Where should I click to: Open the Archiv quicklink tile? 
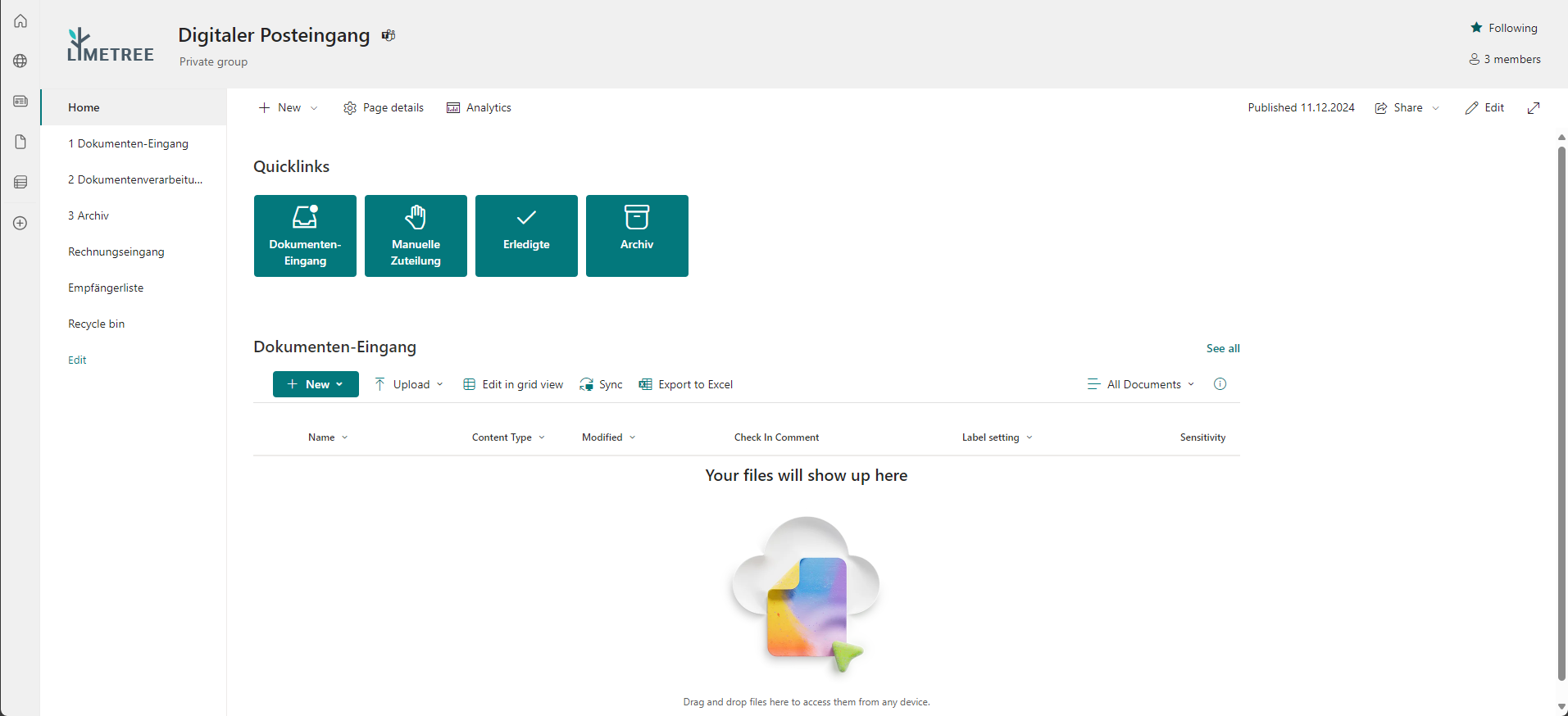tap(637, 236)
